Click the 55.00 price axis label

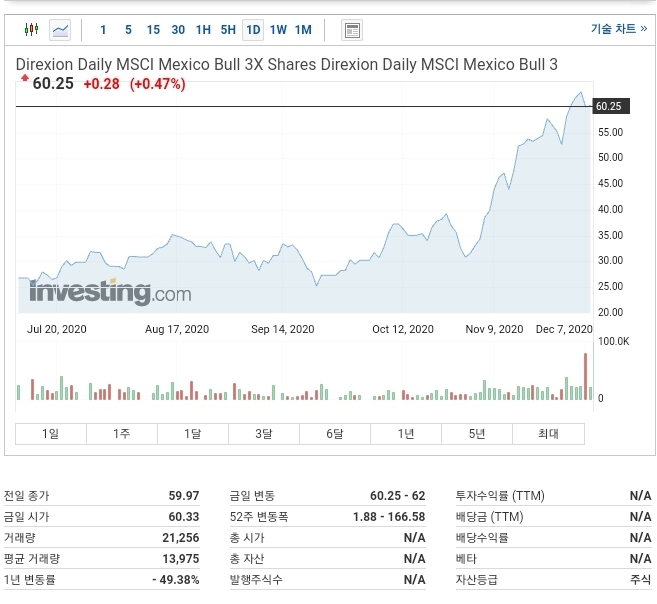(610, 132)
